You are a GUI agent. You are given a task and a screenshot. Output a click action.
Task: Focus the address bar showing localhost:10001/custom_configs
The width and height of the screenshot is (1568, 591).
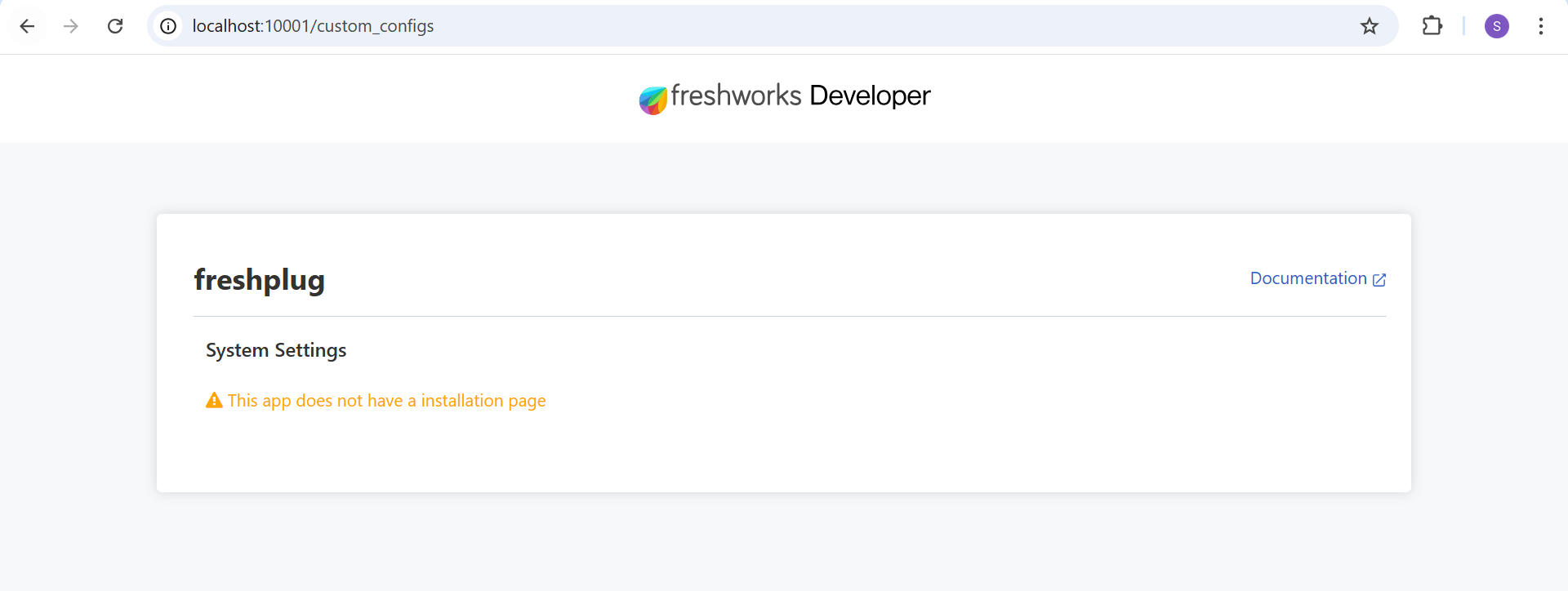[x=735, y=26]
